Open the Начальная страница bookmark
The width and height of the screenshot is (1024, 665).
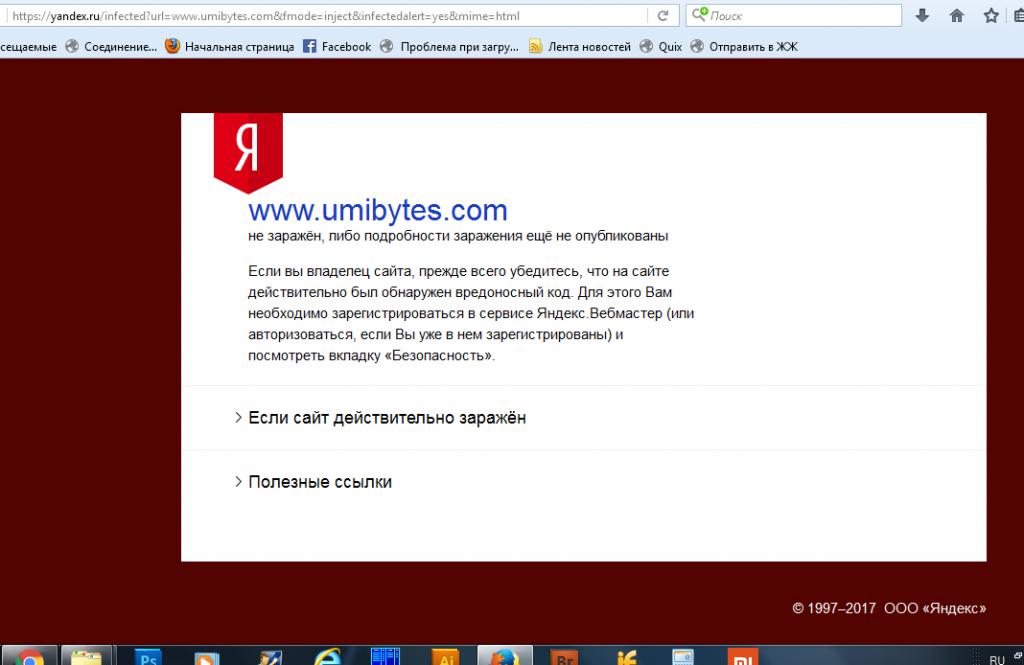click(230, 46)
